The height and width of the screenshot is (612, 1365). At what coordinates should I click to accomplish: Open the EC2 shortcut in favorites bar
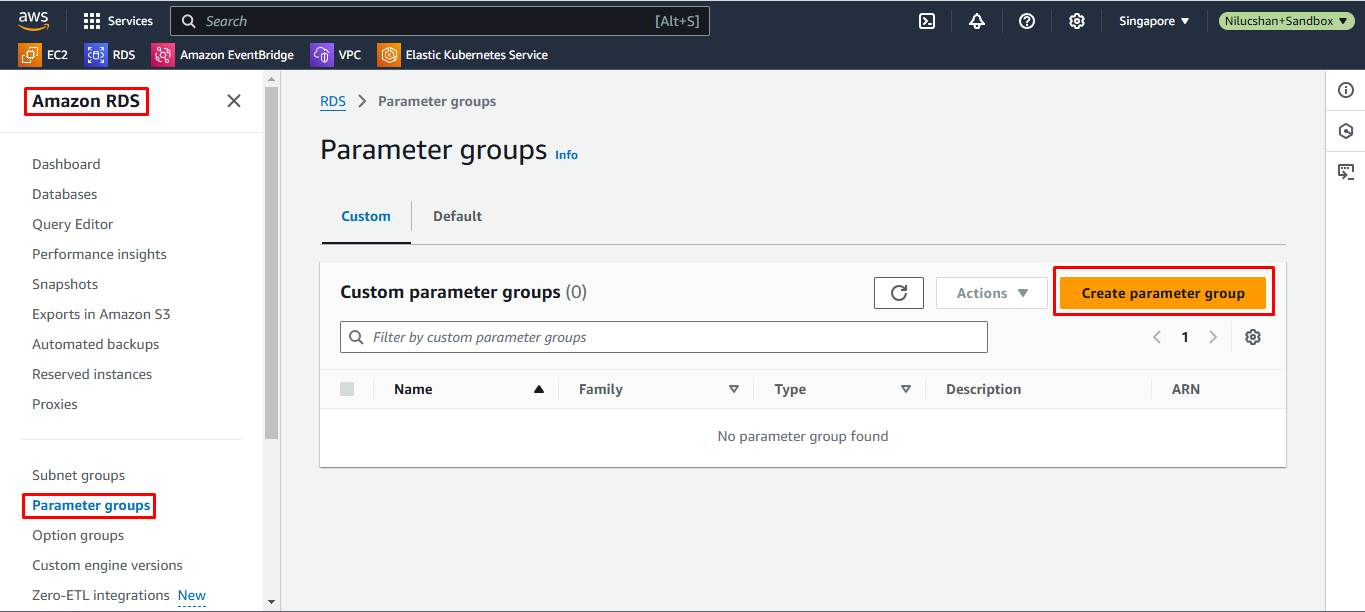click(x=44, y=55)
